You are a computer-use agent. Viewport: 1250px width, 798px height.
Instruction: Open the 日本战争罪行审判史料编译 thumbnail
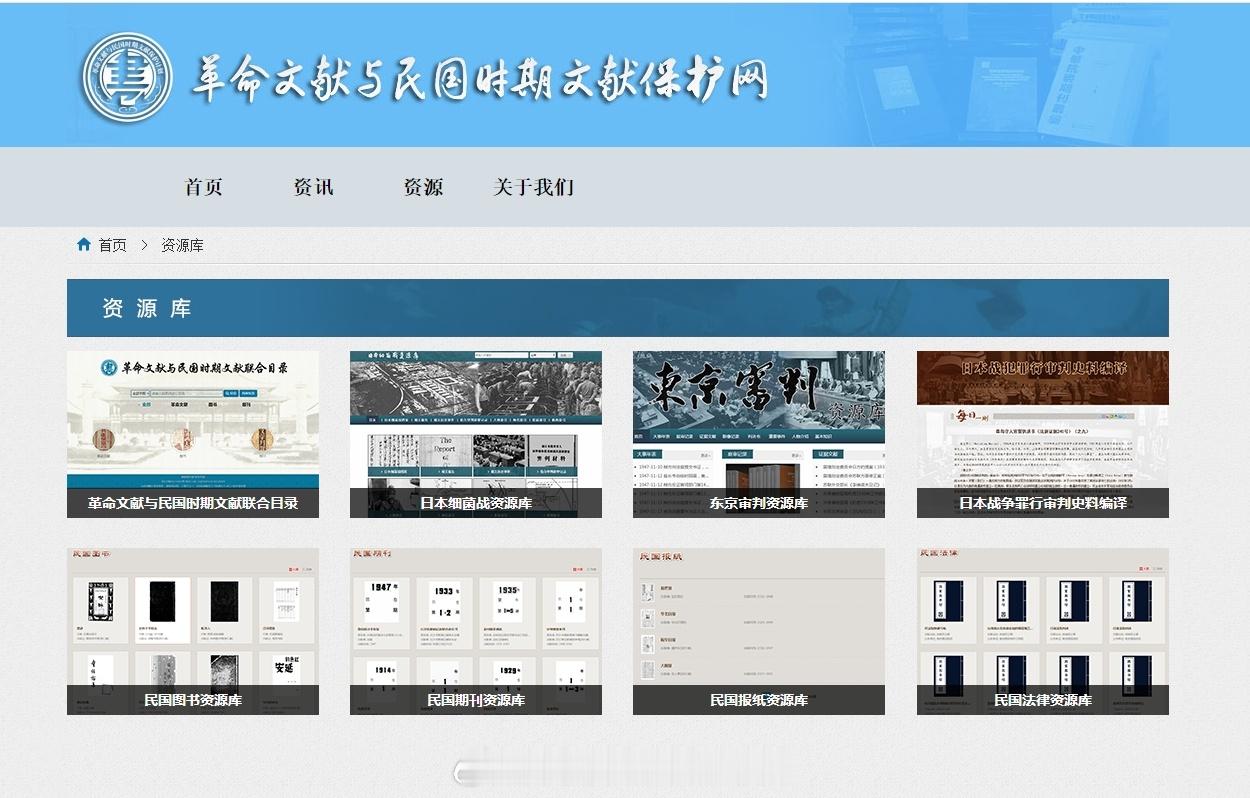click(x=1043, y=434)
